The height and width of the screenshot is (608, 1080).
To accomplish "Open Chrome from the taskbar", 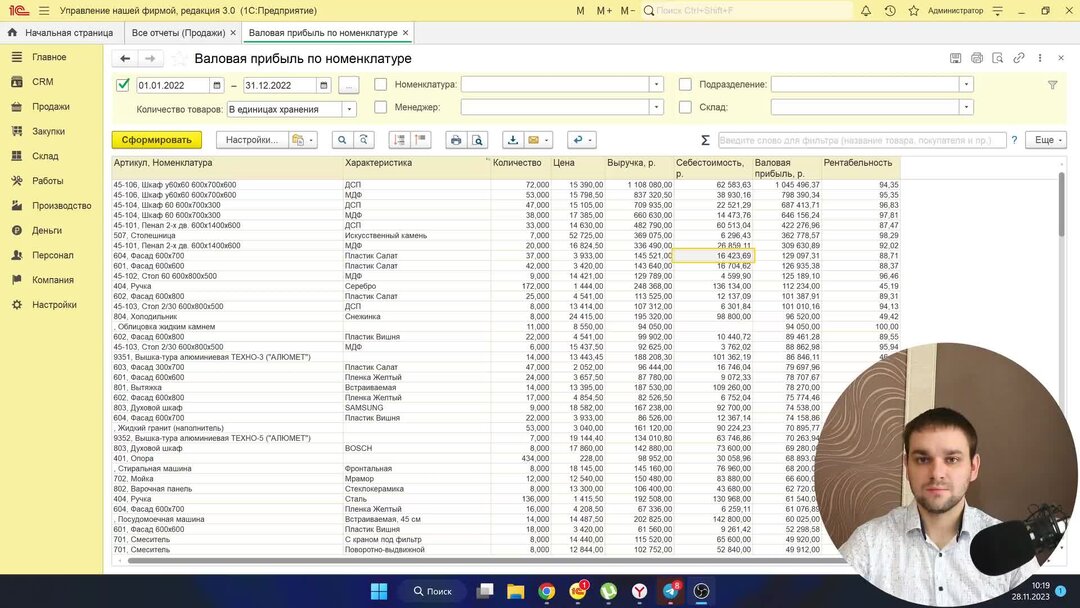I will pyautogui.click(x=546, y=591).
